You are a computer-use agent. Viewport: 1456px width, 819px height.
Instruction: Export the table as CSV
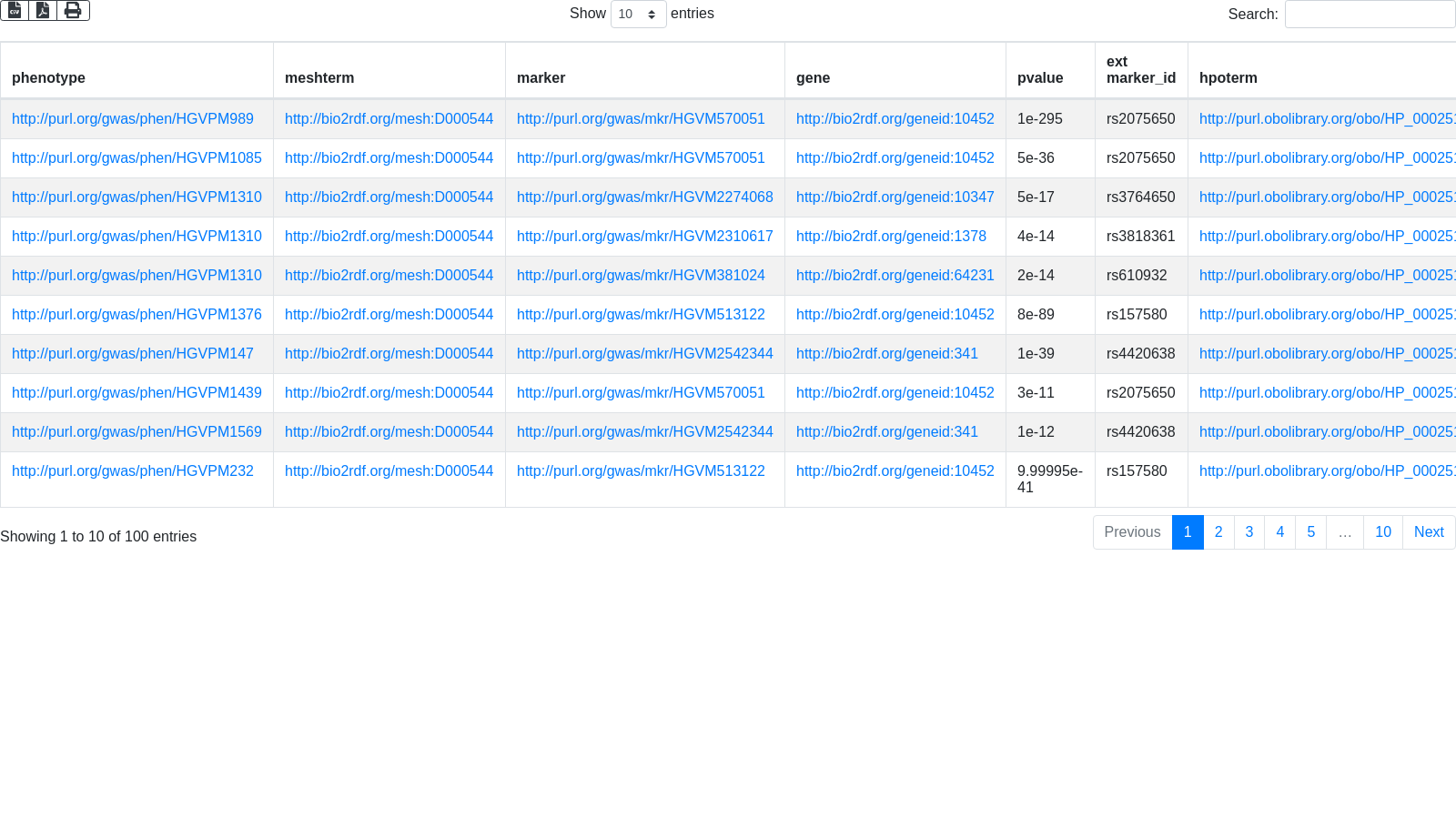pyautogui.click(x=15, y=10)
